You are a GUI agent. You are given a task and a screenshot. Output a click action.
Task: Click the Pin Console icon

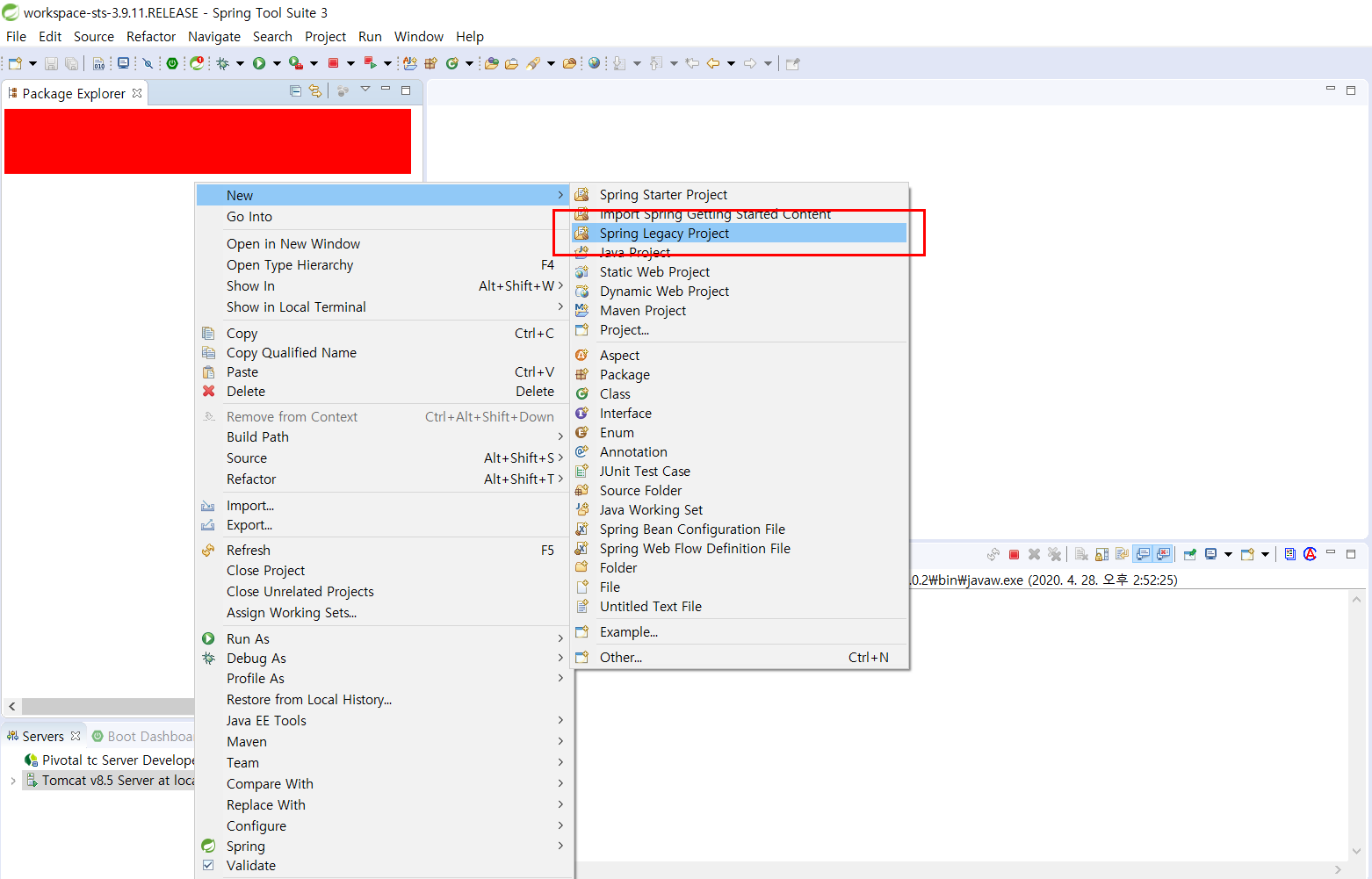click(1190, 554)
